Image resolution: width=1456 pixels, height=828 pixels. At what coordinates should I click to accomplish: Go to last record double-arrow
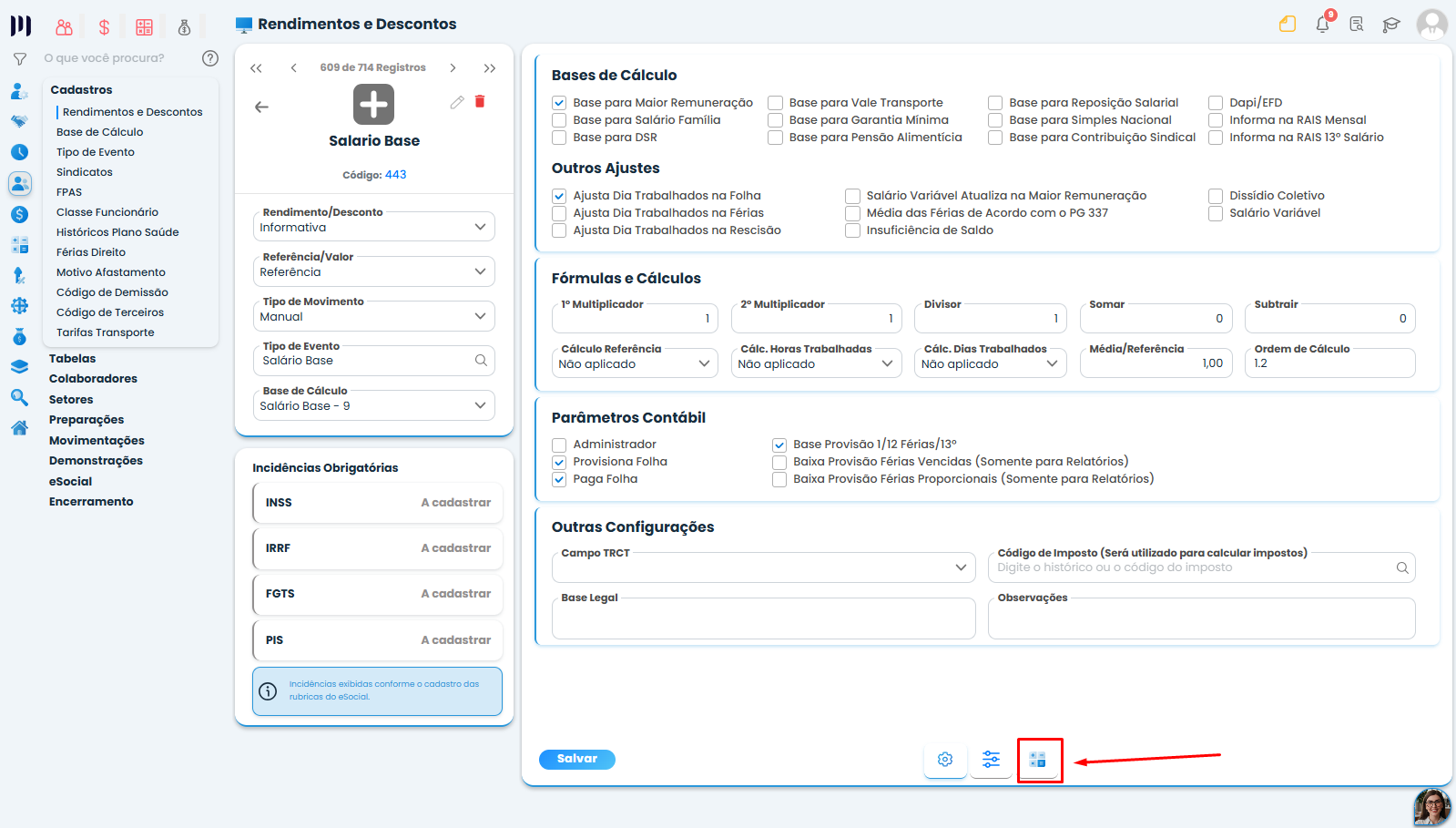click(x=490, y=68)
